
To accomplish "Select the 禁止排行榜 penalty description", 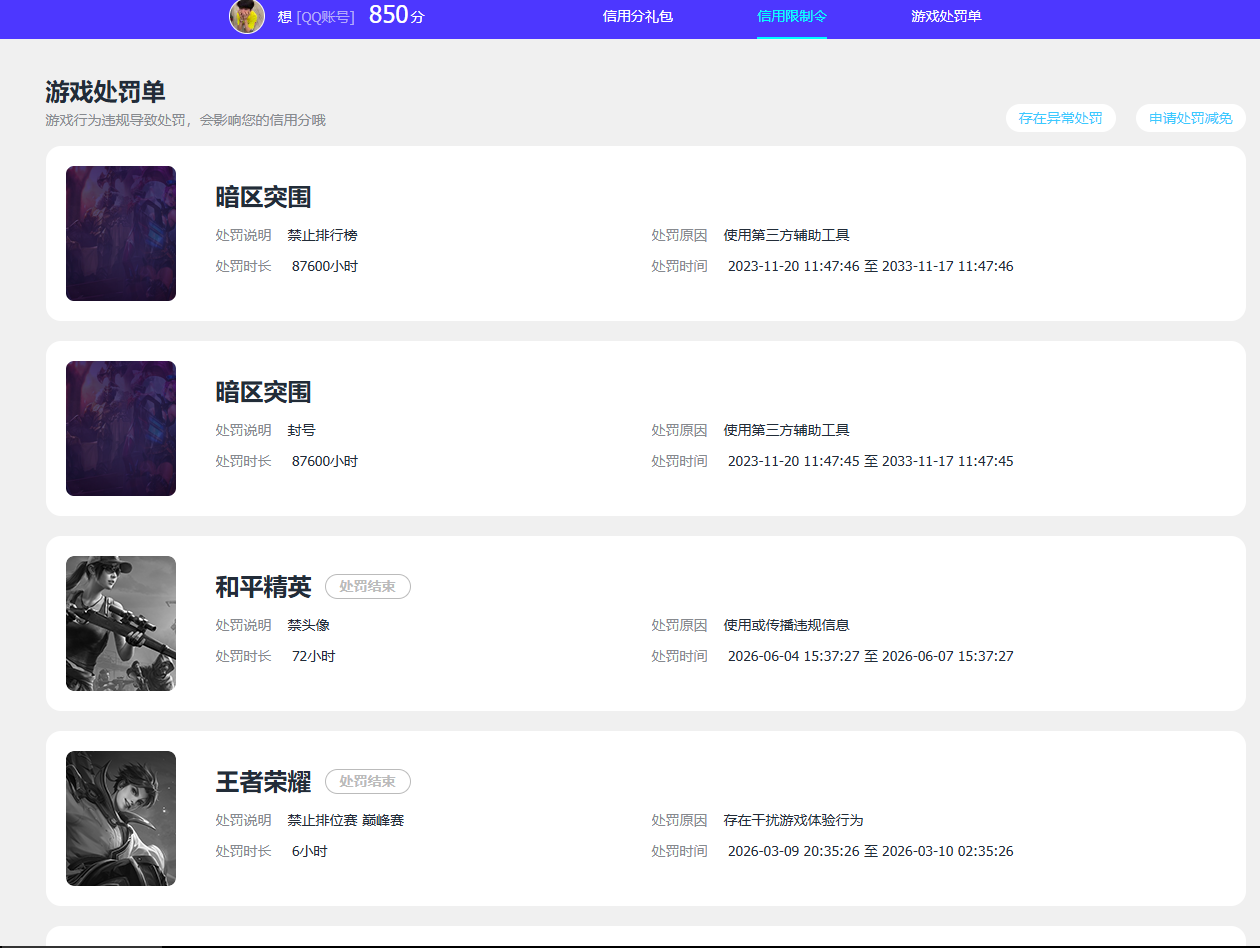I will point(322,236).
